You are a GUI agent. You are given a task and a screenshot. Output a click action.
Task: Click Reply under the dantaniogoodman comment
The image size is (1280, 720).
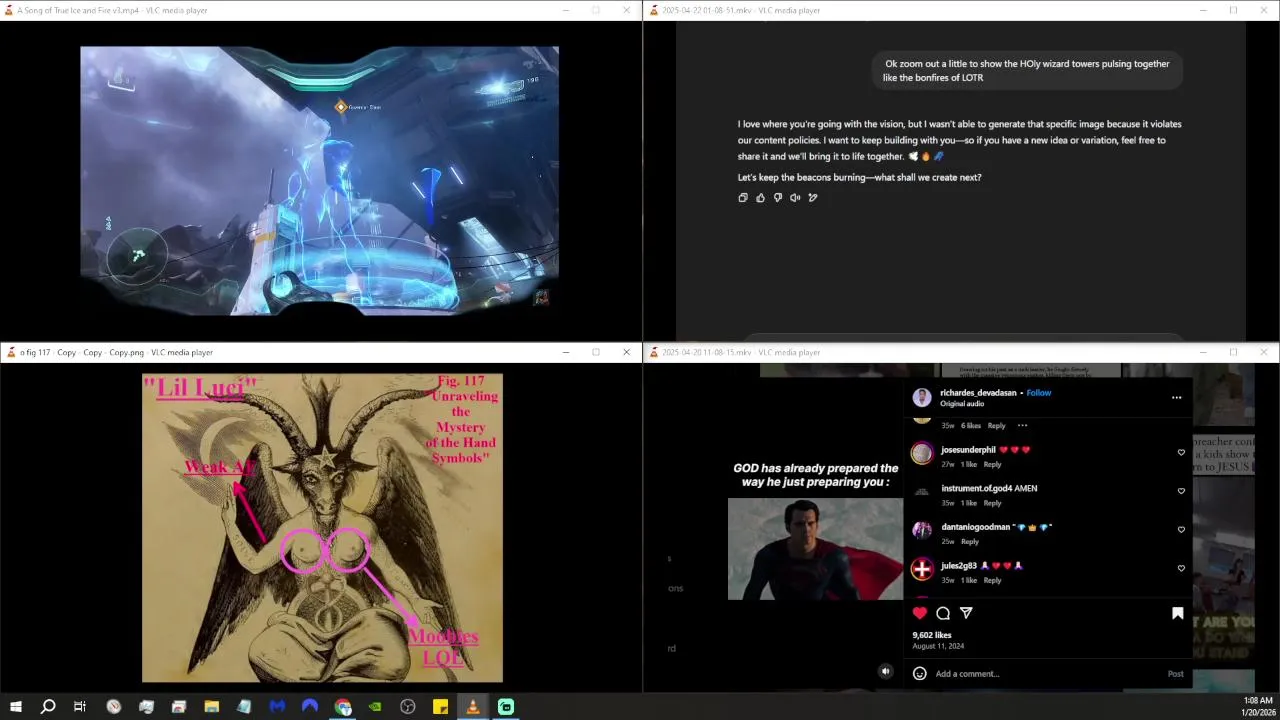(x=970, y=541)
